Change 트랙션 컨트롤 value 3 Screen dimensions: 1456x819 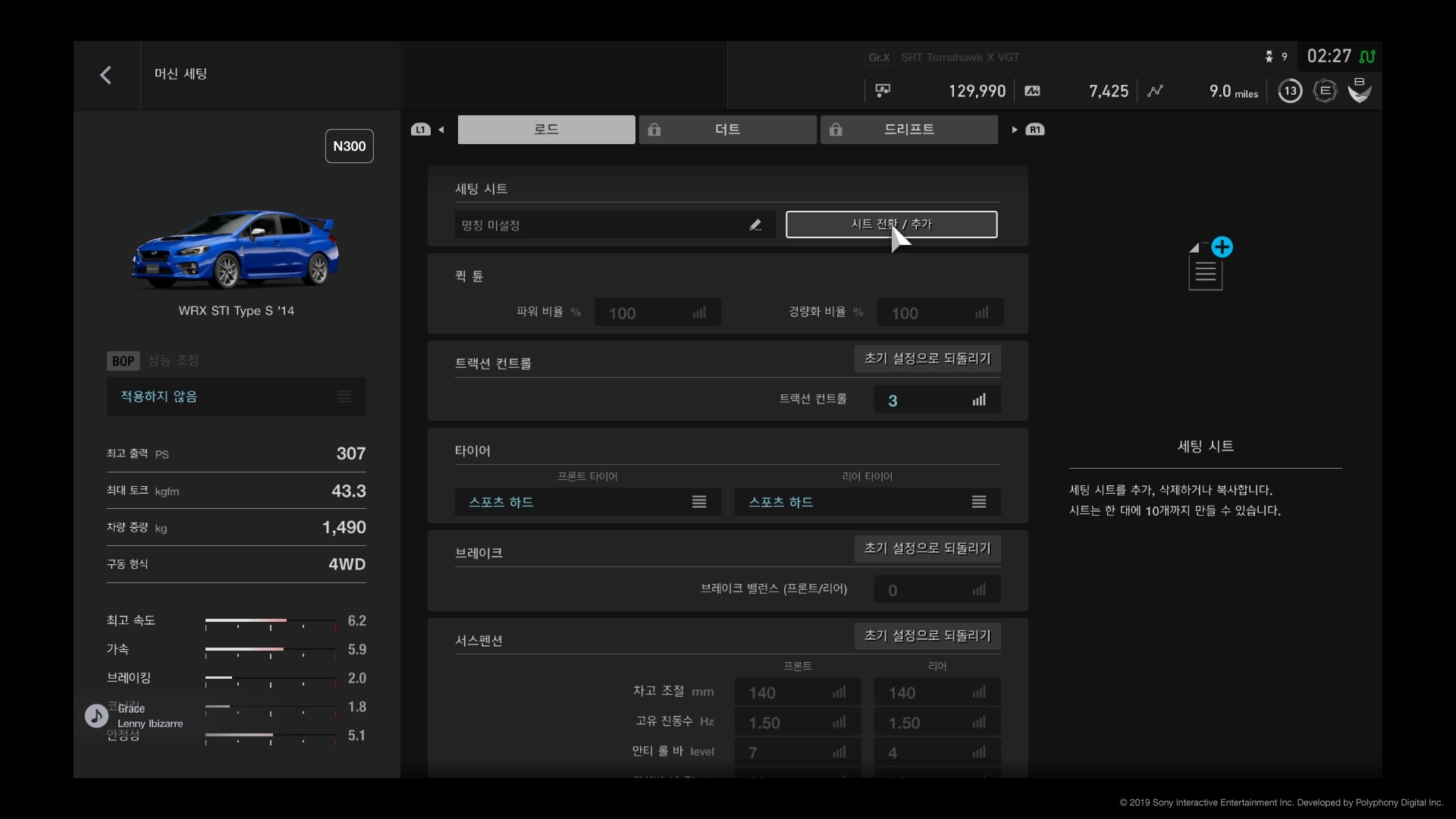(x=937, y=400)
